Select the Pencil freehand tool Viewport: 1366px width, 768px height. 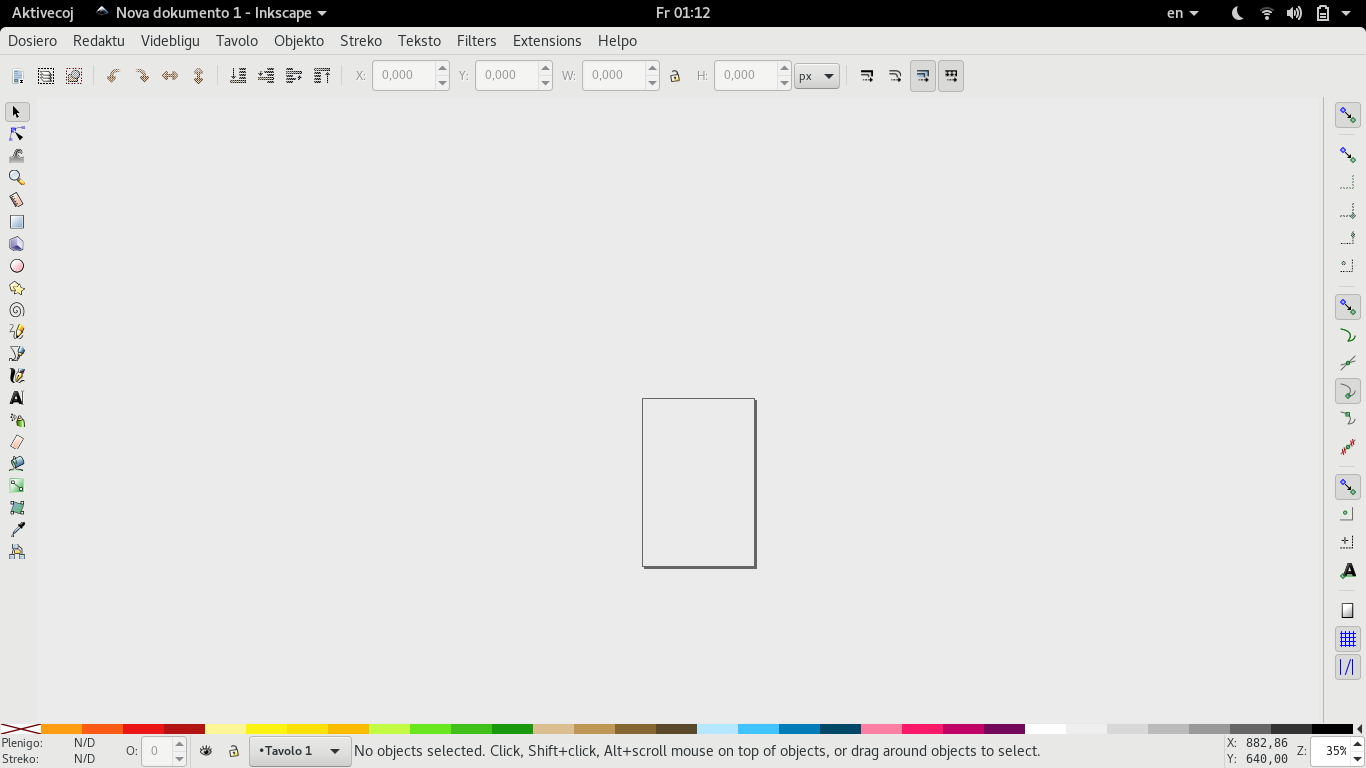pyautogui.click(x=17, y=332)
